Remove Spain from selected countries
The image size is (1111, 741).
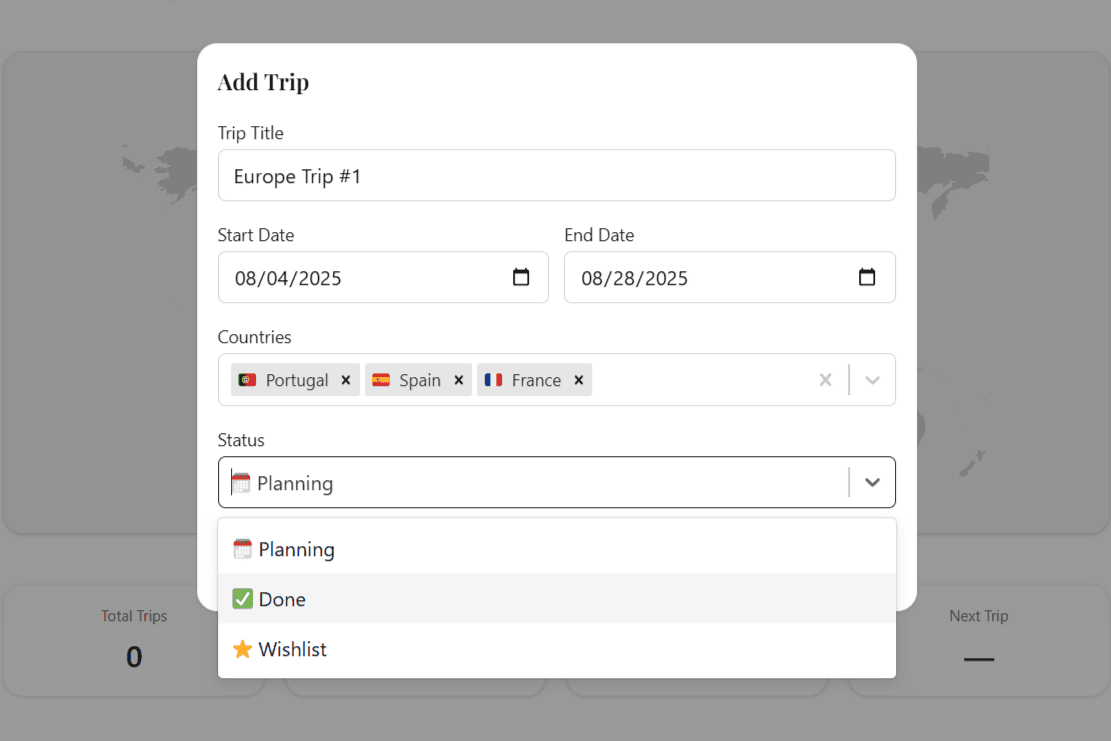pyautogui.click(x=458, y=380)
